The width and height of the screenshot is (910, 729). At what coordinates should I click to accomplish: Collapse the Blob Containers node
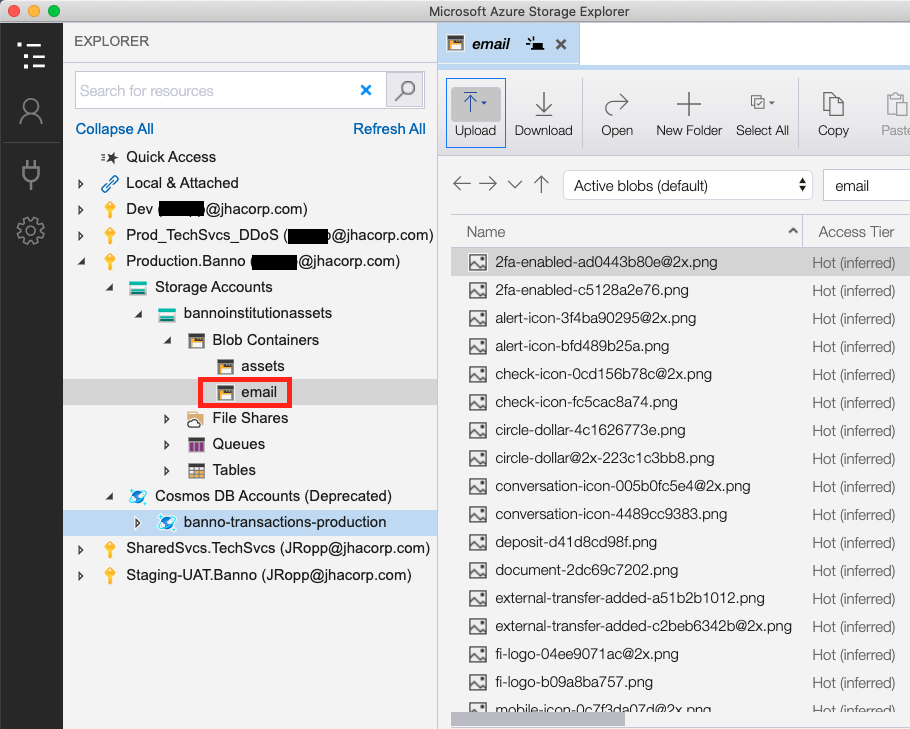pos(167,340)
